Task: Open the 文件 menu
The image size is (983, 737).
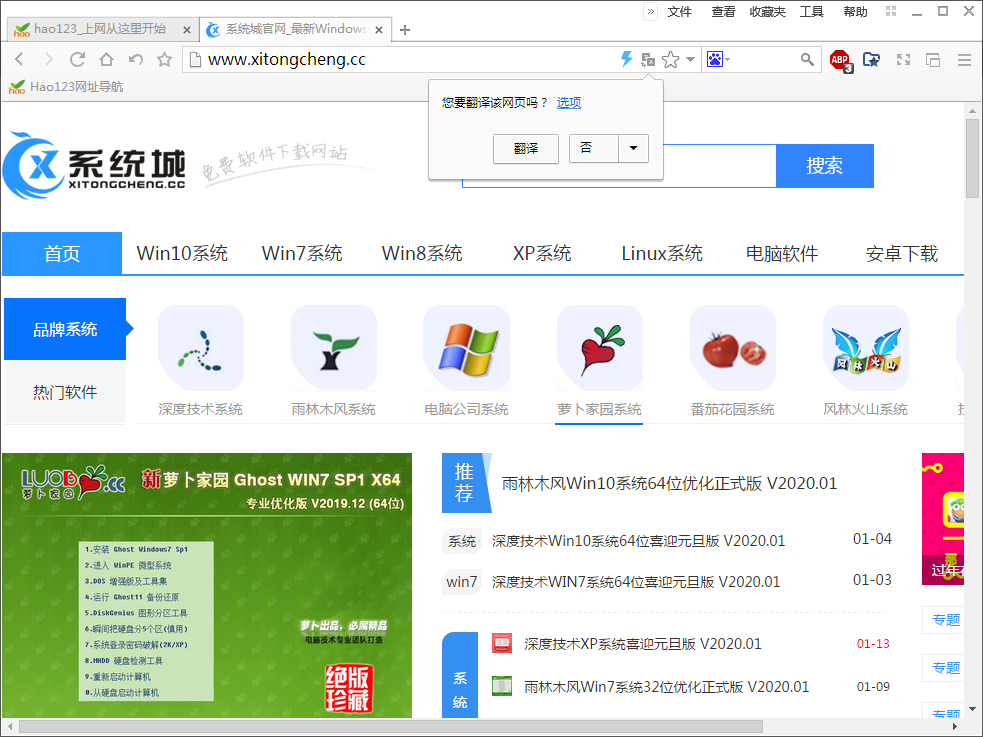Action: pyautogui.click(x=680, y=12)
